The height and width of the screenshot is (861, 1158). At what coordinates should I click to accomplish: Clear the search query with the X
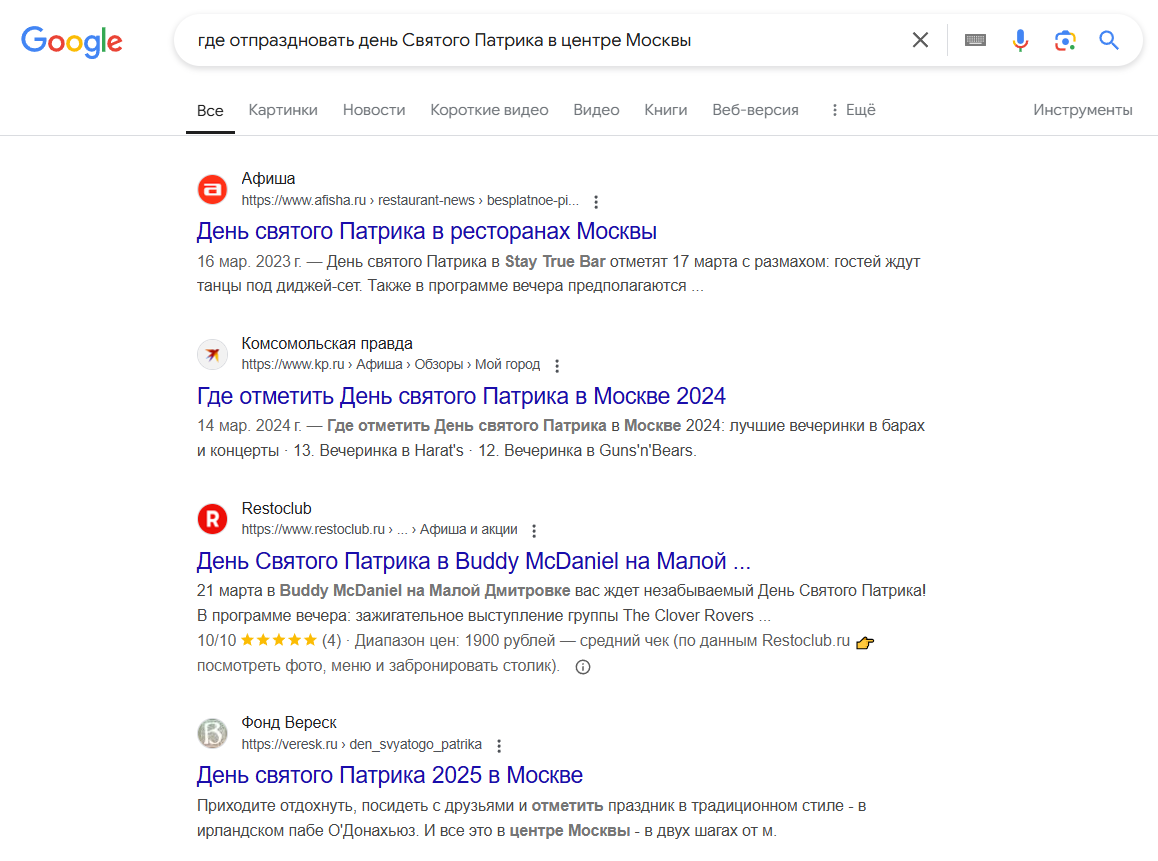point(920,40)
